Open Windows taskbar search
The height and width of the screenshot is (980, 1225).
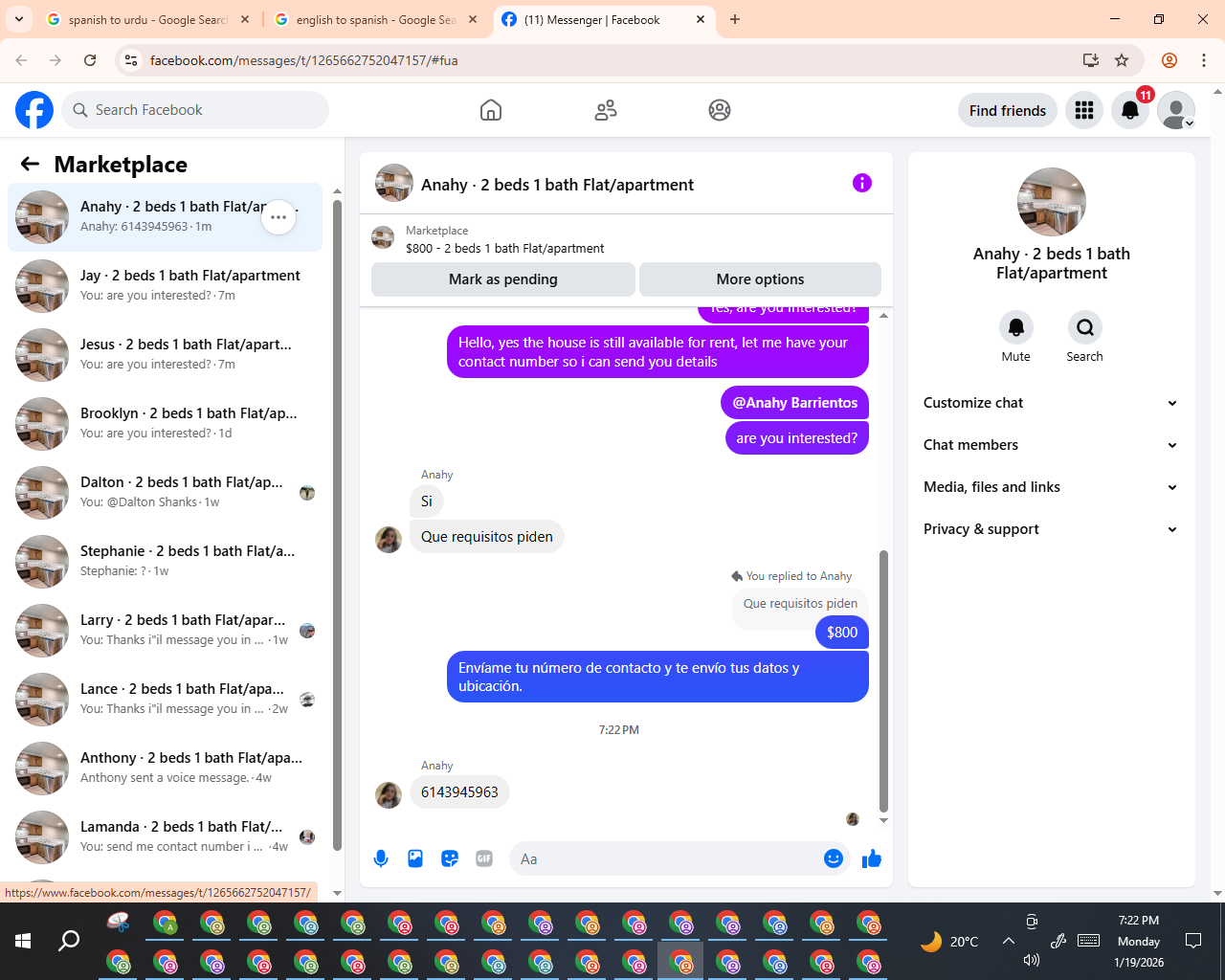click(x=69, y=941)
